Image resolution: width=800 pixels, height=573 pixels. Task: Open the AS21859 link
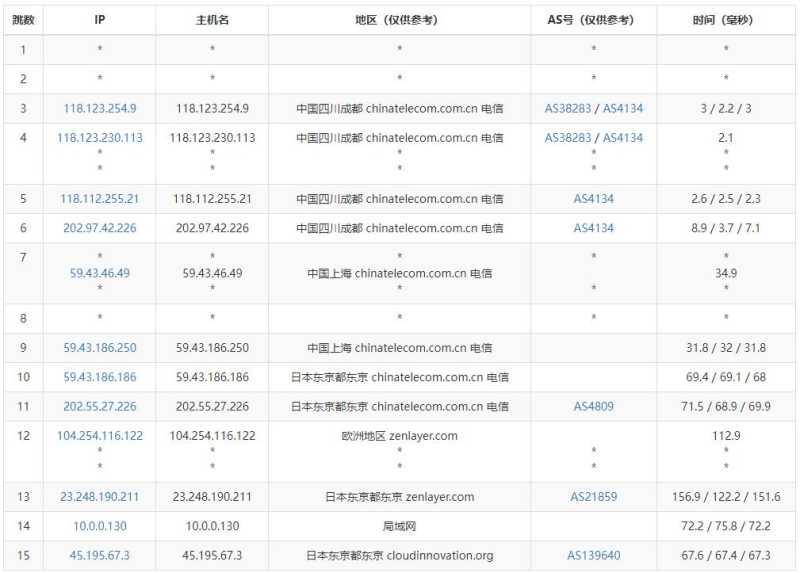click(593, 496)
